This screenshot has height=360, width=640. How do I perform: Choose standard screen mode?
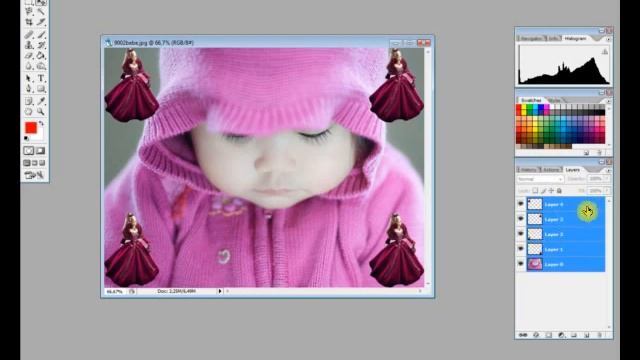[27, 163]
